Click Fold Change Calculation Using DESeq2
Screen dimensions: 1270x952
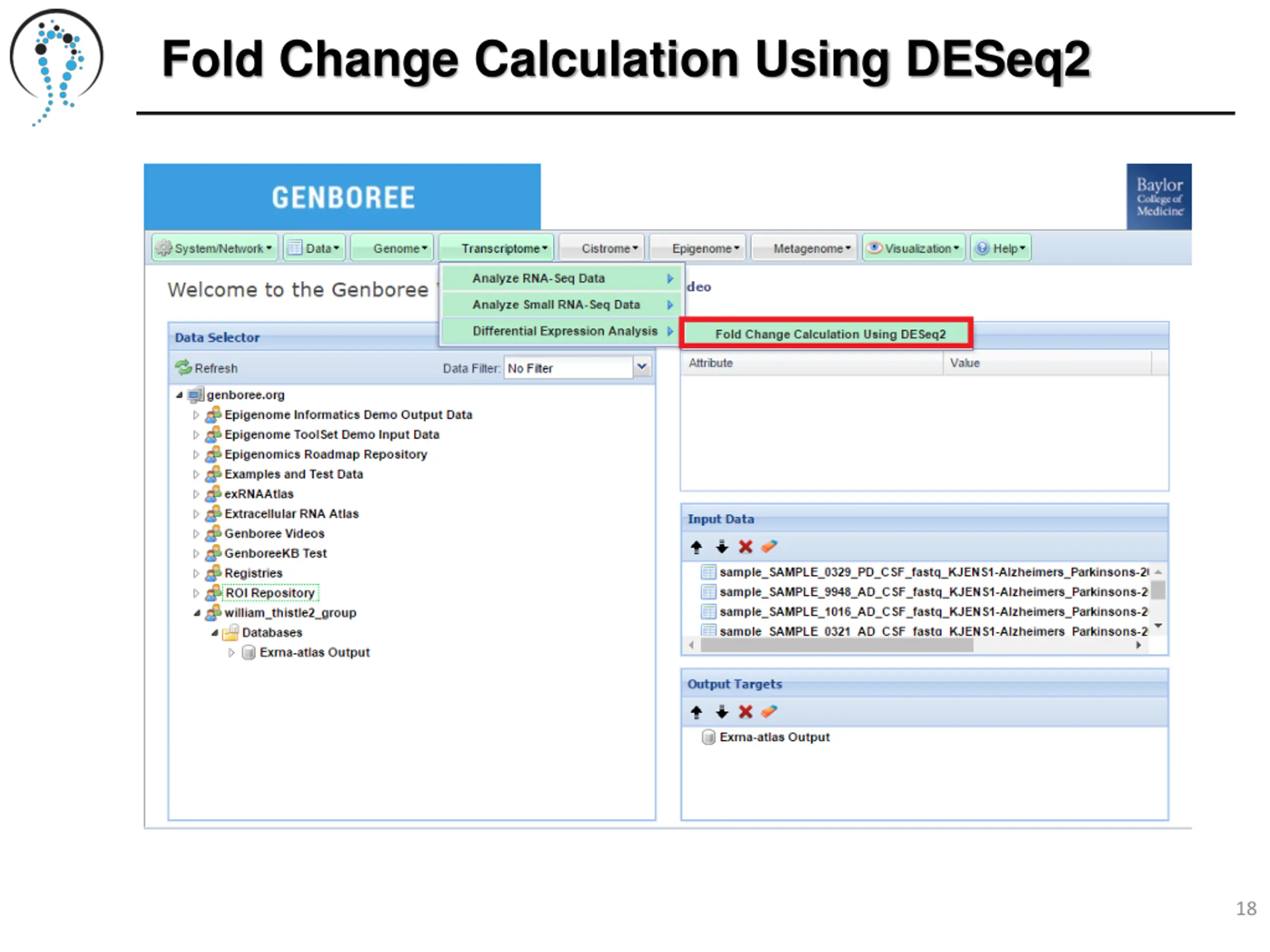tap(826, 334)
